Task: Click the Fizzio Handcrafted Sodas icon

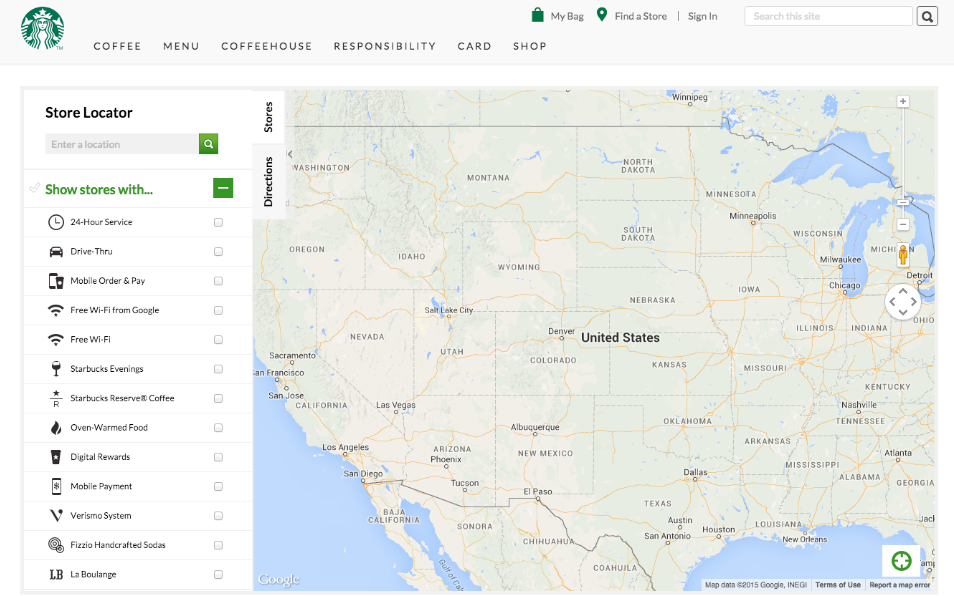Action: pos(56,545)
